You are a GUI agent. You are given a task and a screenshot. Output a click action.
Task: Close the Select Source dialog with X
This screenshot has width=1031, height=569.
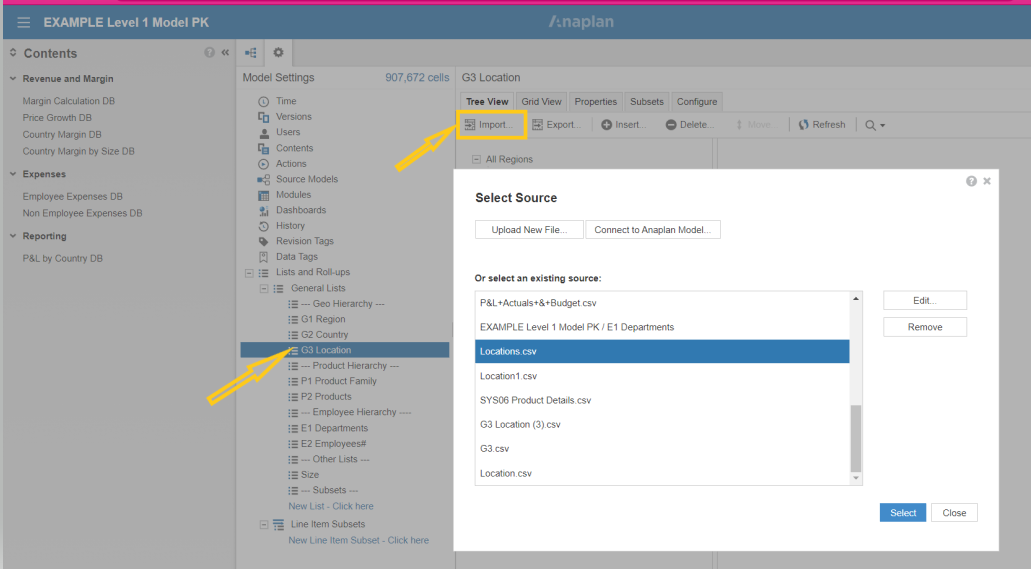click(x=987, y=181)
